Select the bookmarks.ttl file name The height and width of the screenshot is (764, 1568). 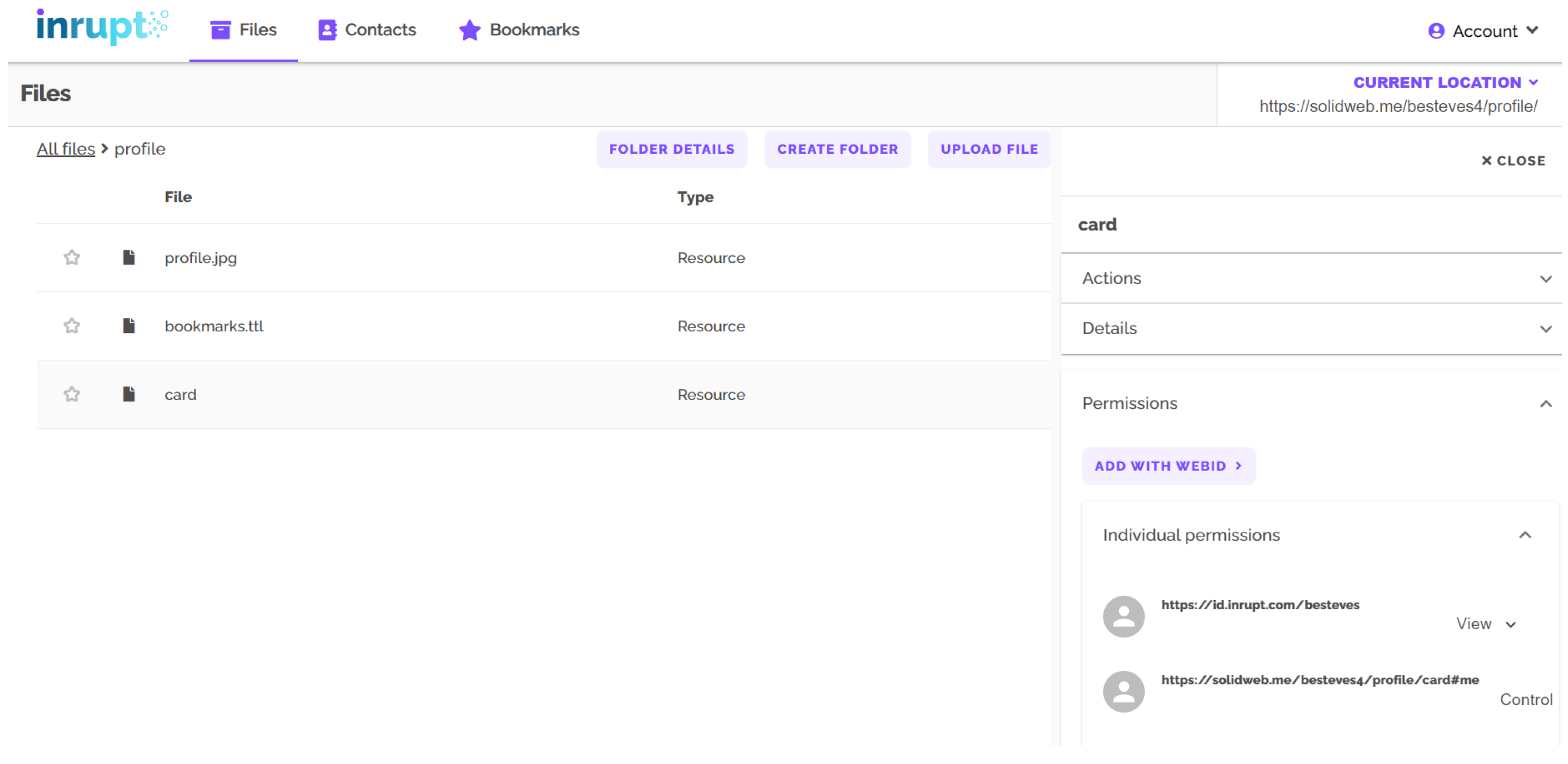click(x=214, y=326)
